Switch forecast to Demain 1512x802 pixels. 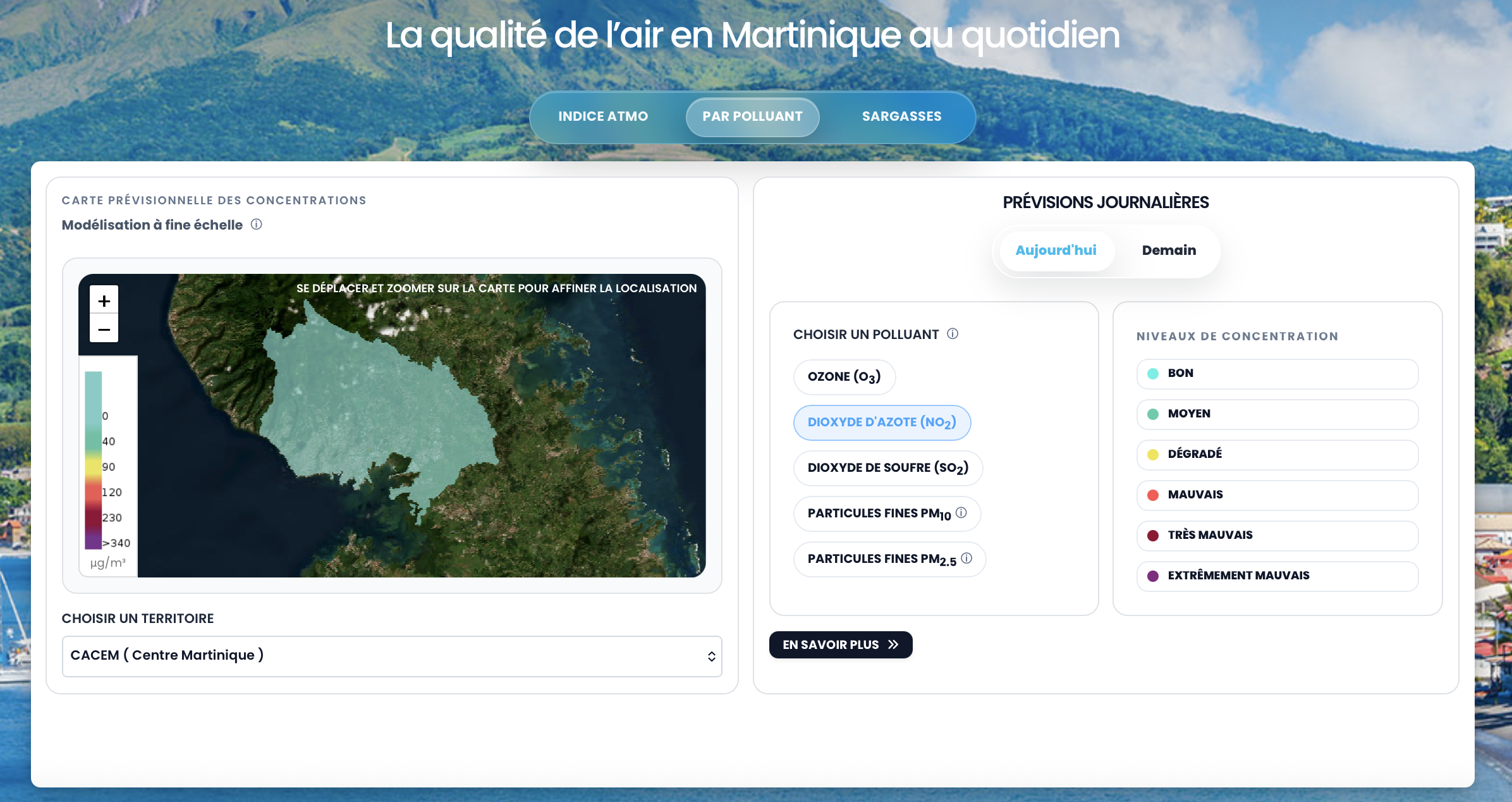tap(1168, 250)
